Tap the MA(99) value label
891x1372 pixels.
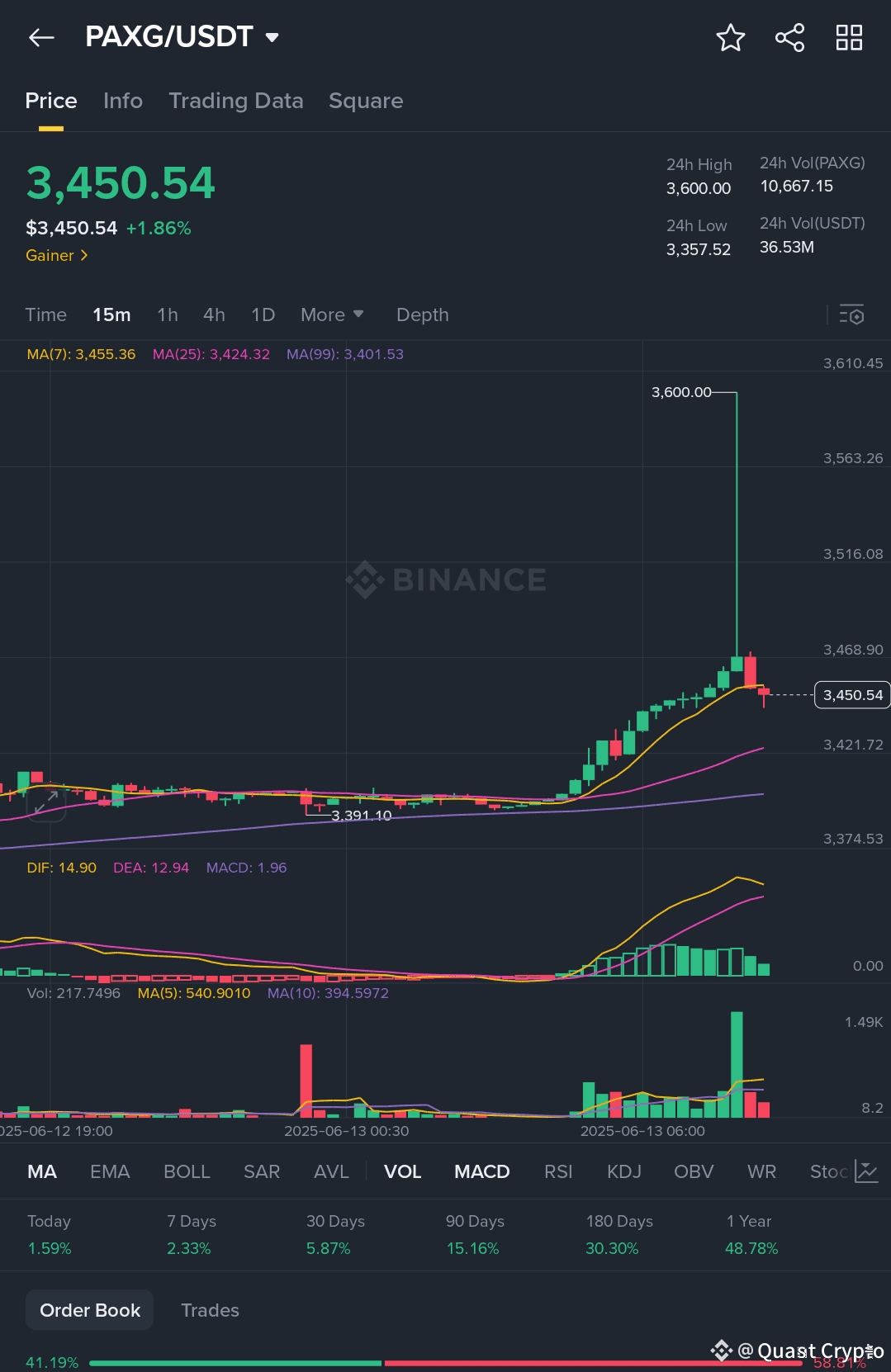click(x=345, y=354)
